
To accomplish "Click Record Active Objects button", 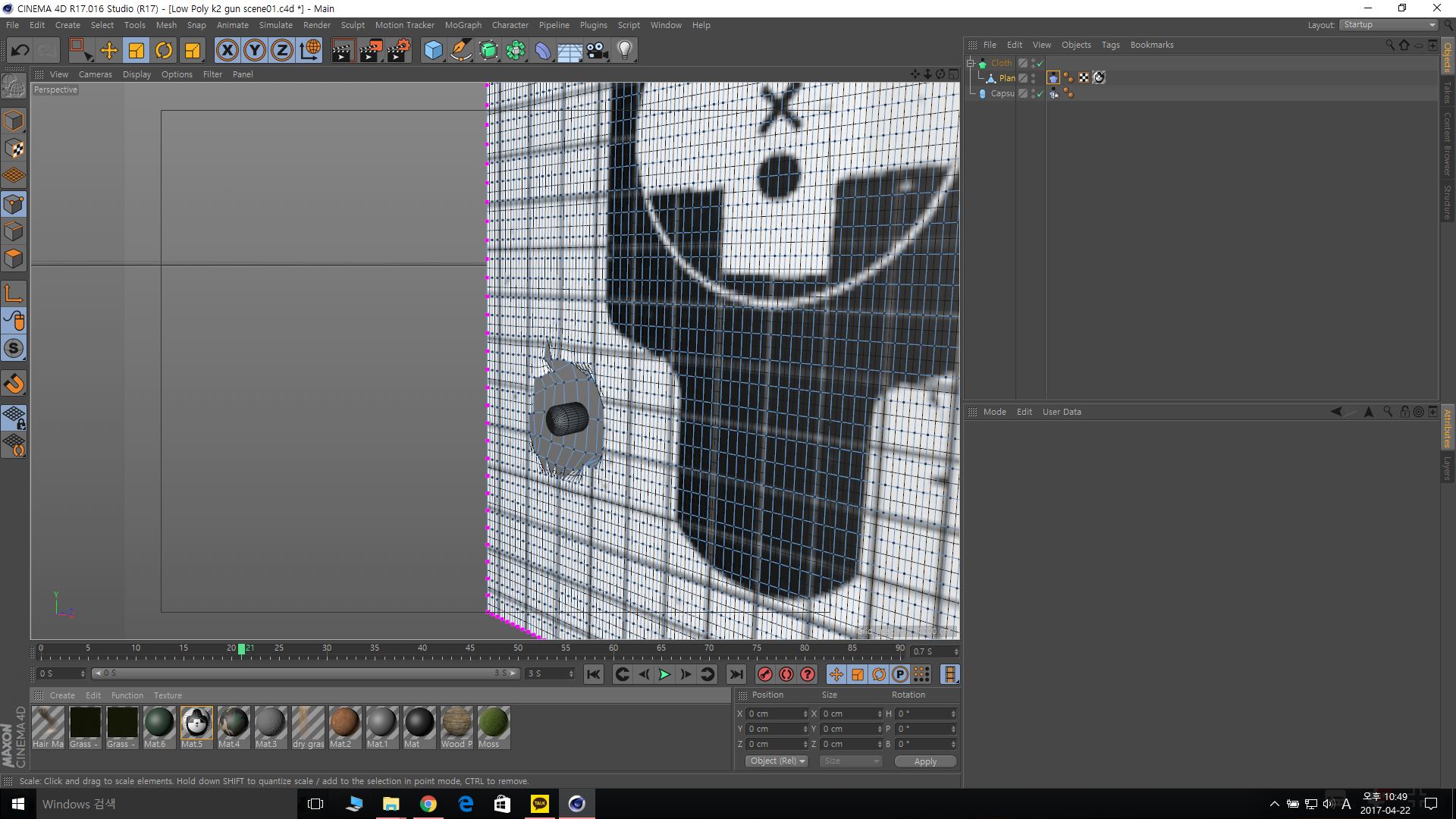I will (x=765, y=674).
